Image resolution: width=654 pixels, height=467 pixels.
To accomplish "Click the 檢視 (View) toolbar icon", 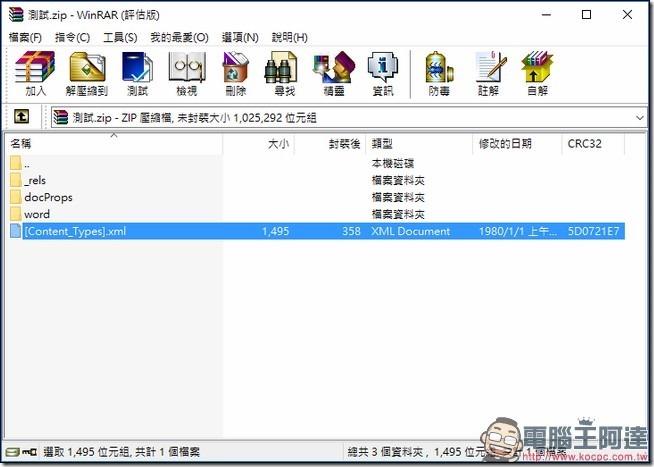I will (x=186, y=73).
